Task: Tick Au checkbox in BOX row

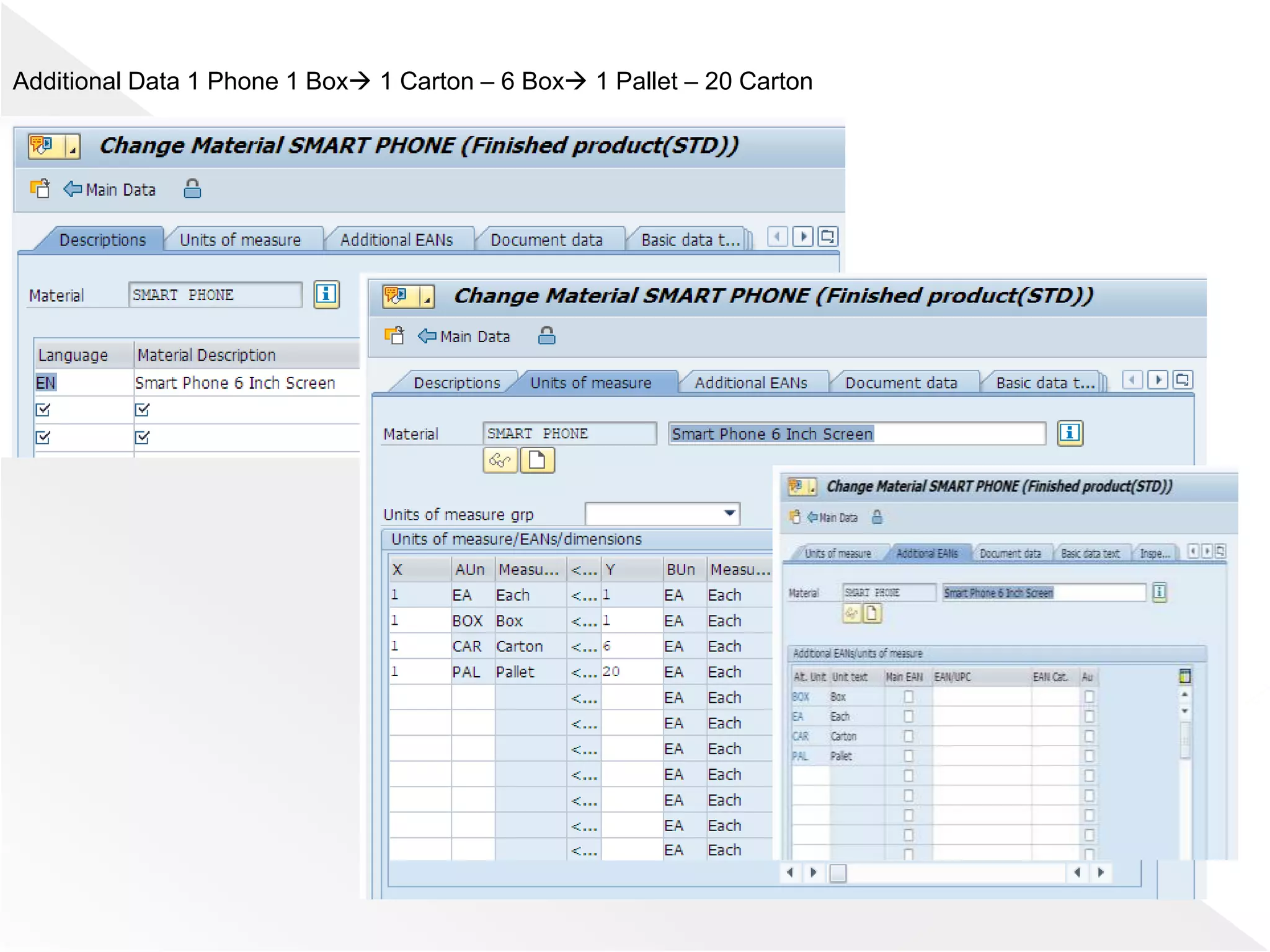Action: 1088,697
